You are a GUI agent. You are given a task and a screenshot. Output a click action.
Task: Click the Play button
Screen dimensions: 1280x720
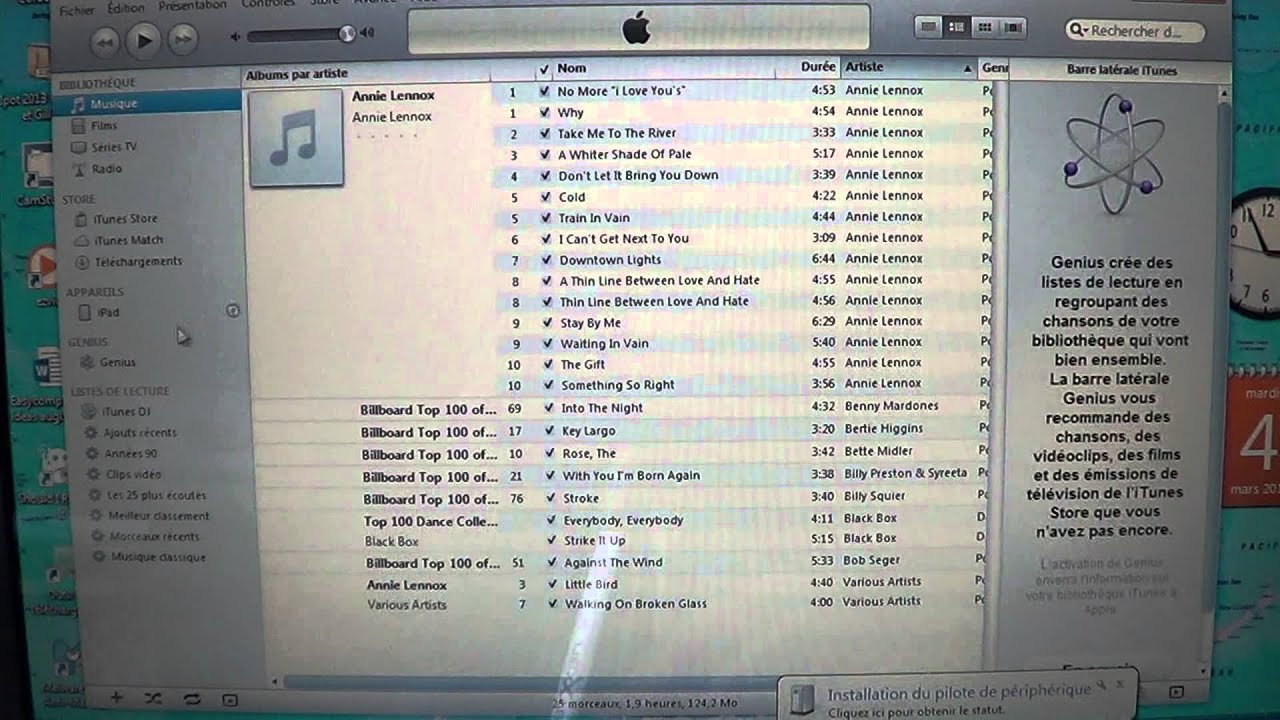[144, 39]
